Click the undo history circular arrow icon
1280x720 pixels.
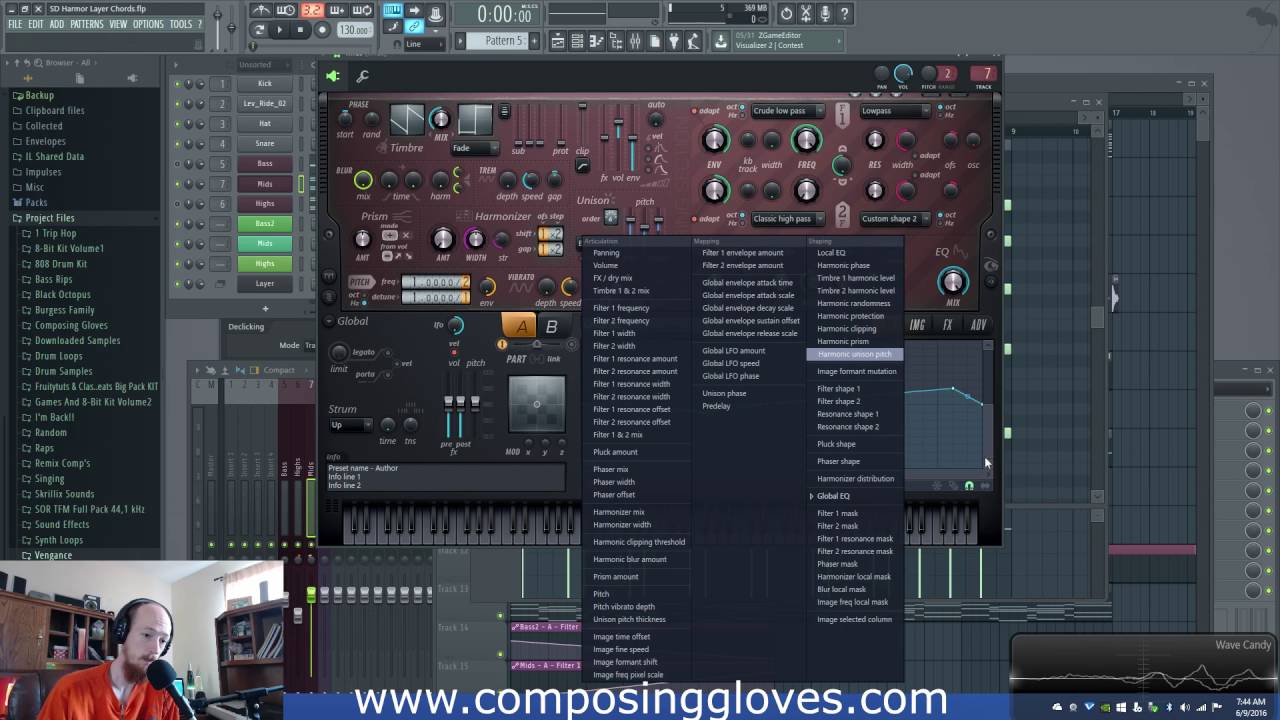786,14
